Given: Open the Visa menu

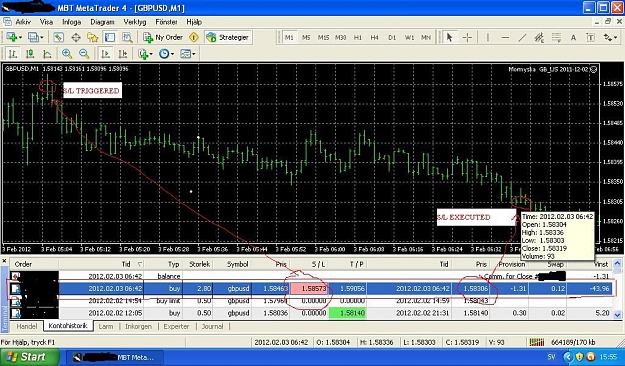Looking at the screenshot, I should [x=47, y=22].
